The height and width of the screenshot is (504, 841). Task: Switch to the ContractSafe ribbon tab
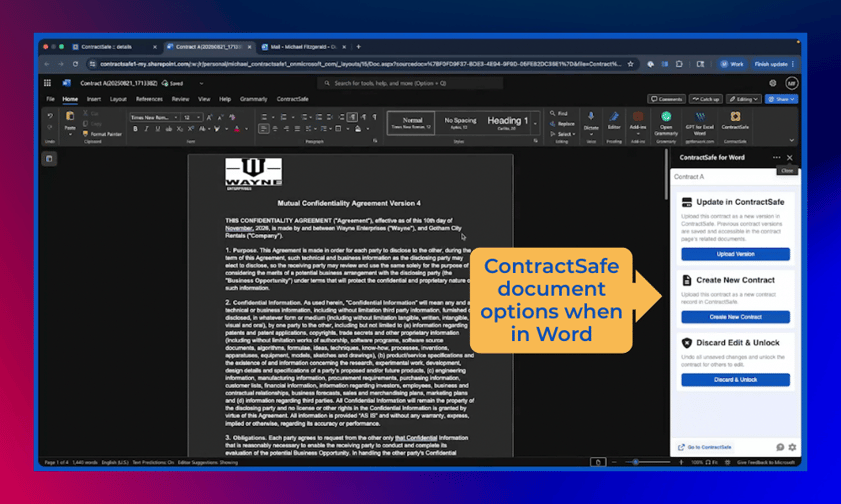pos(292,99)
